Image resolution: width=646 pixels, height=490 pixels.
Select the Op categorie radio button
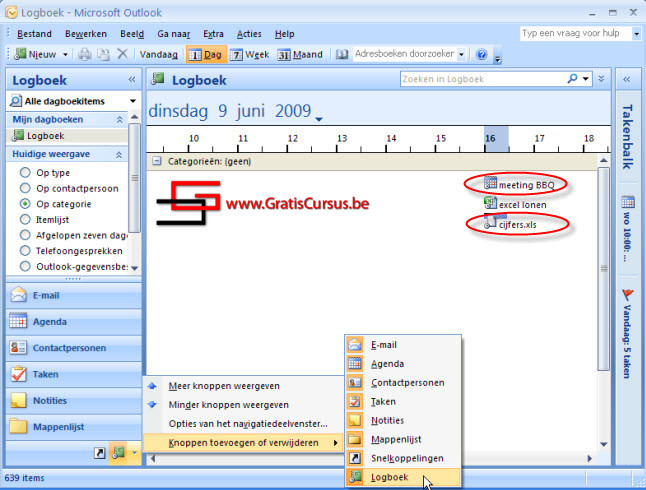point(25,204)
